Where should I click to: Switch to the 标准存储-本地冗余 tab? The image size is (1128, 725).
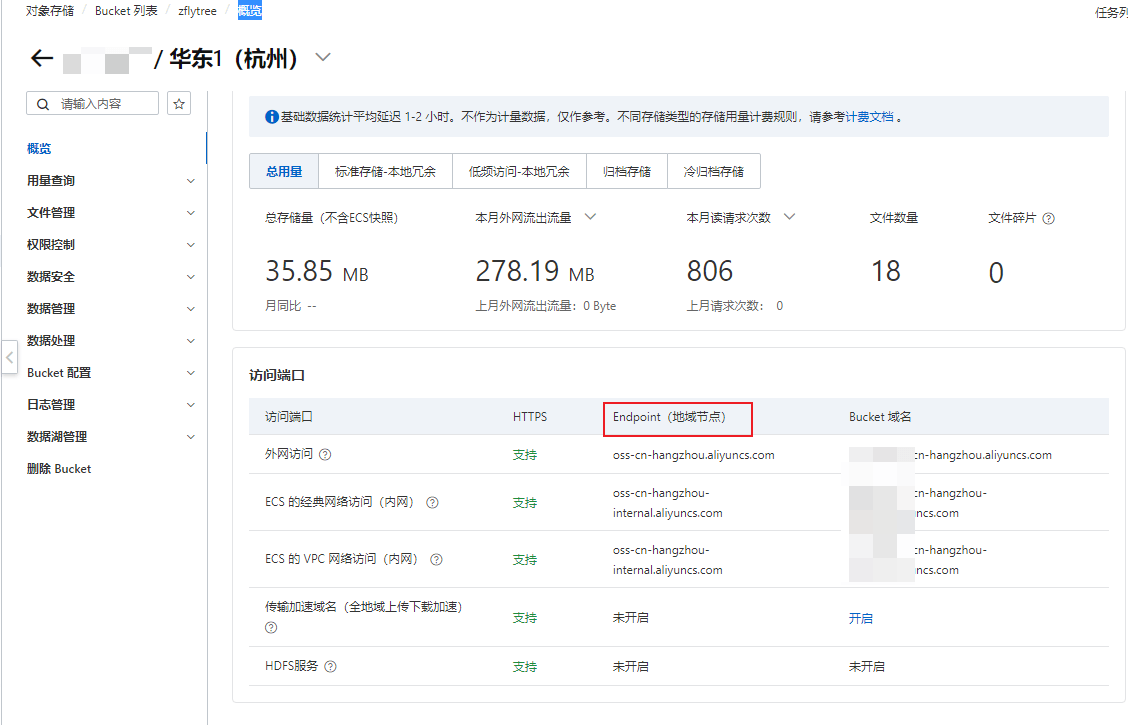point(386,171)
